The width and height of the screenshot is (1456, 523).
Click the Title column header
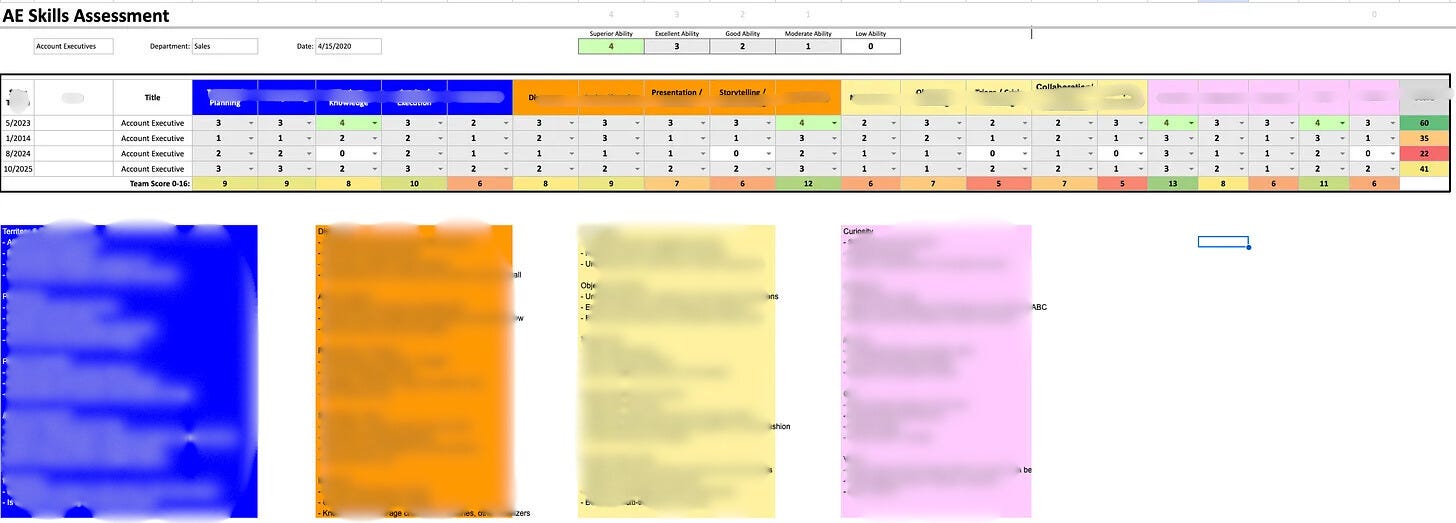point(152,97)
